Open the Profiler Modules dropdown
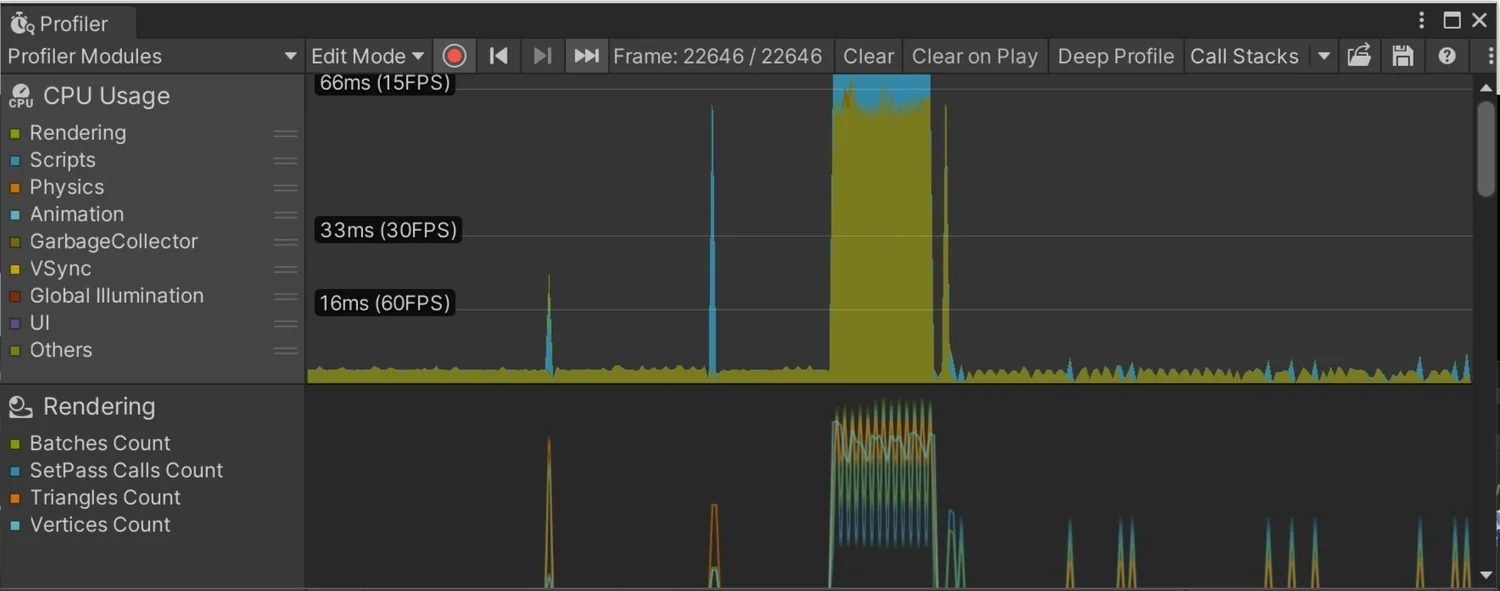This screenshot has width=1500, height=591. click(x=152, y=56)
